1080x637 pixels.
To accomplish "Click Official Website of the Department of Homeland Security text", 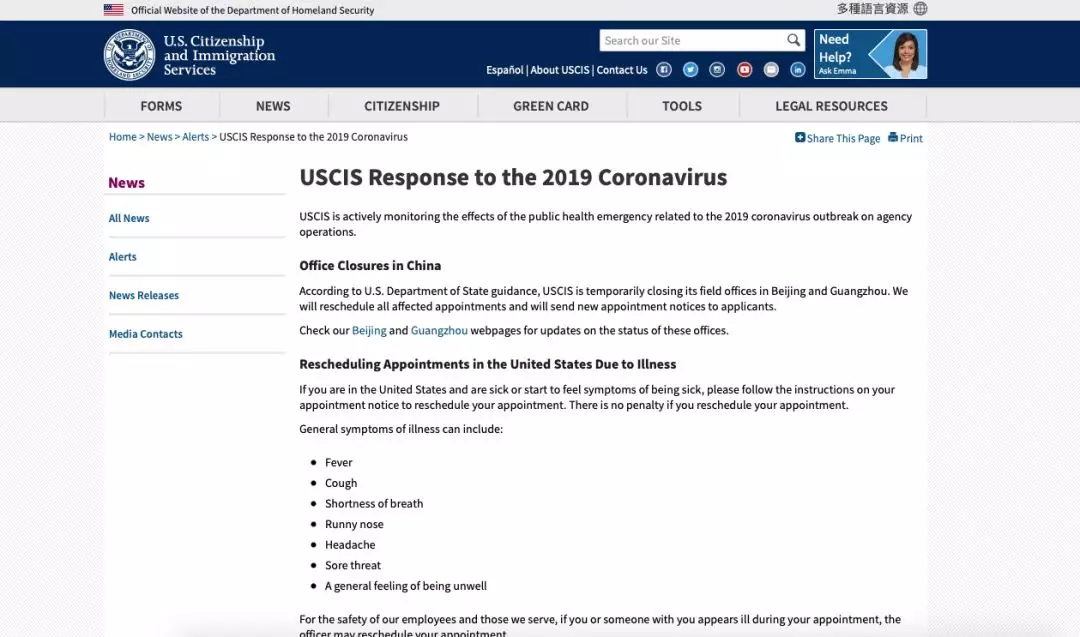I will tap(253, 10).
